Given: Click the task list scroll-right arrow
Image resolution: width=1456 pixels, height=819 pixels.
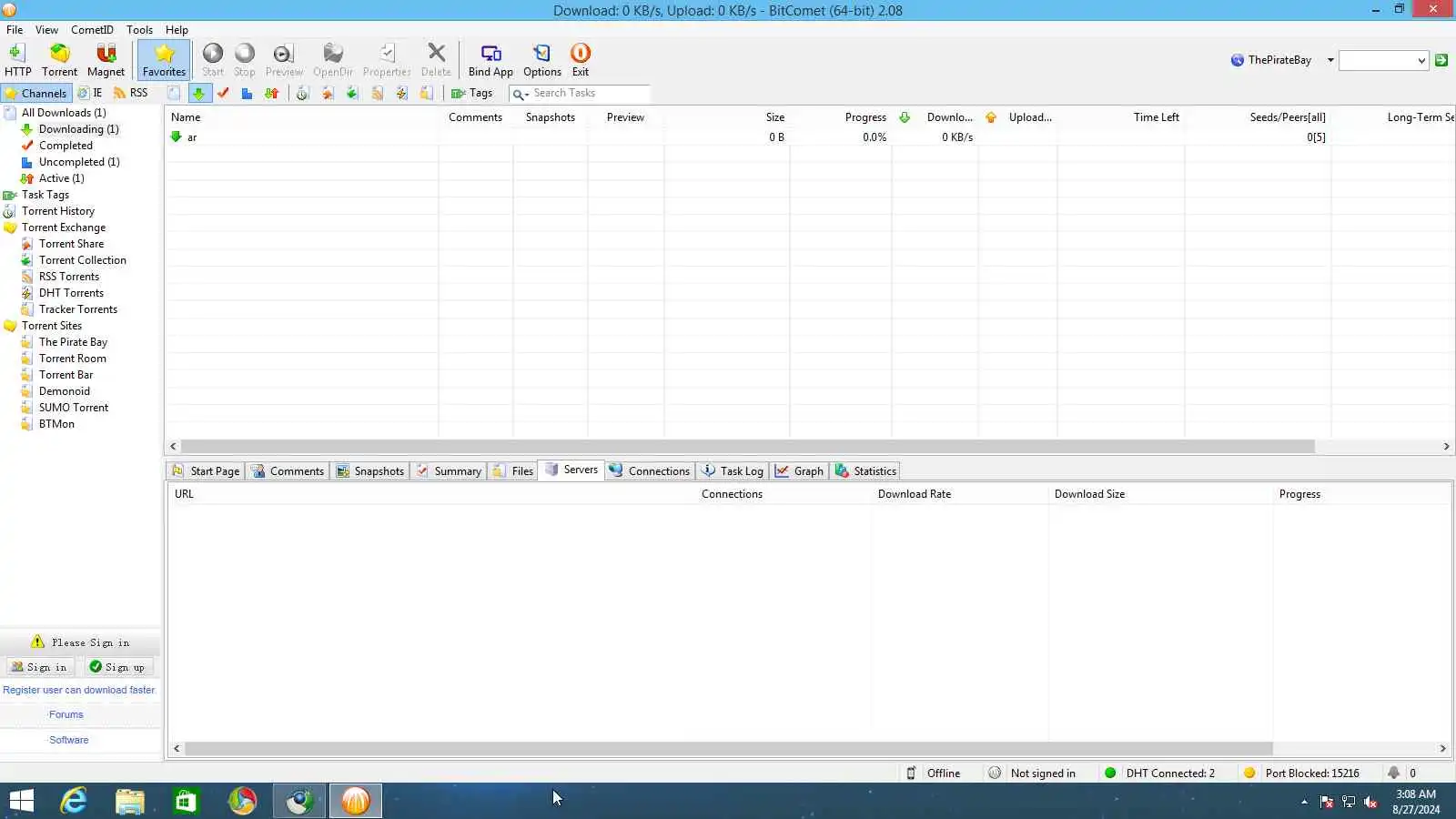Looking at the screenshot, I should [x=1446, y=446].
